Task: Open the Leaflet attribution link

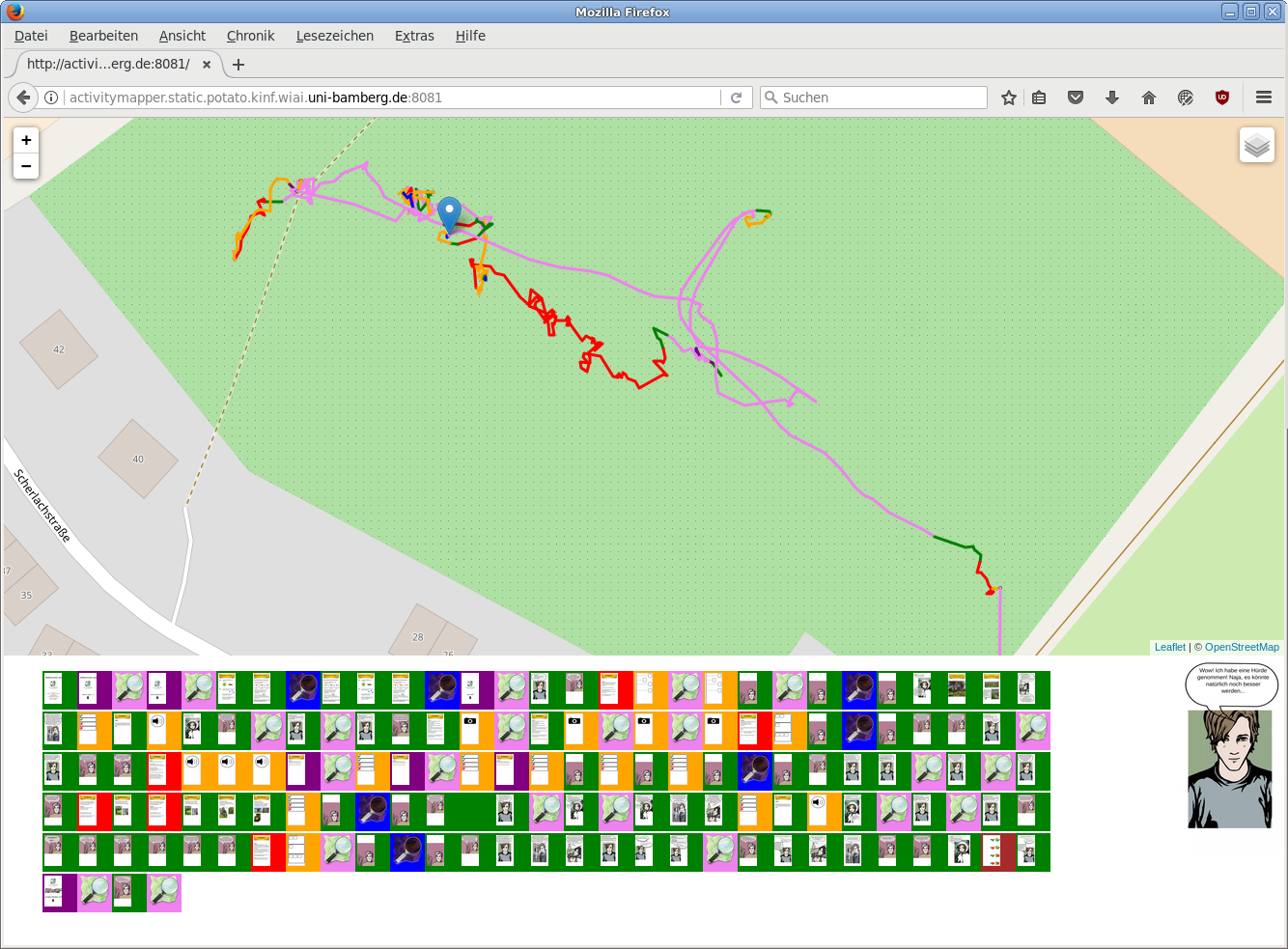Action: pos(1169,647)
